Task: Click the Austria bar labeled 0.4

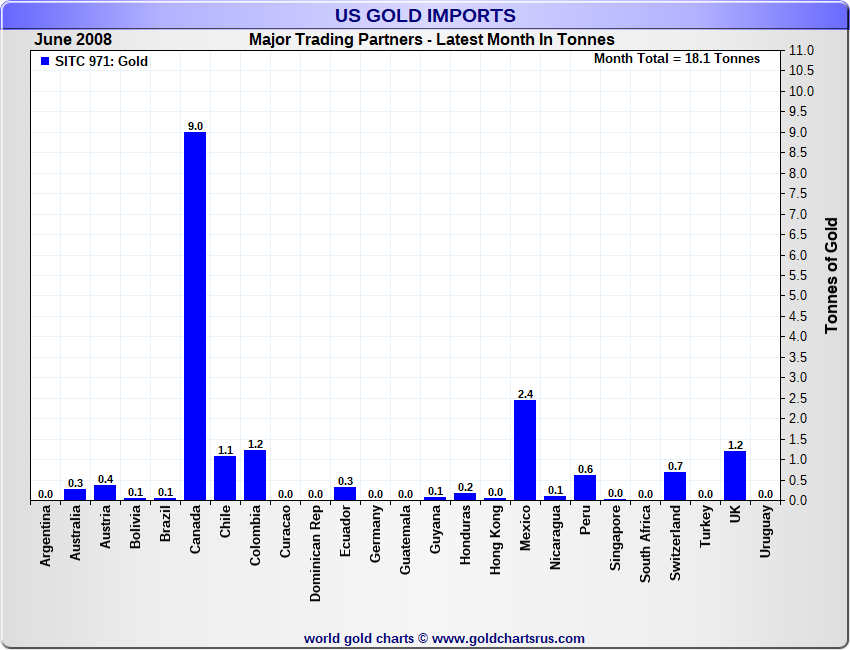Action: 105,492
